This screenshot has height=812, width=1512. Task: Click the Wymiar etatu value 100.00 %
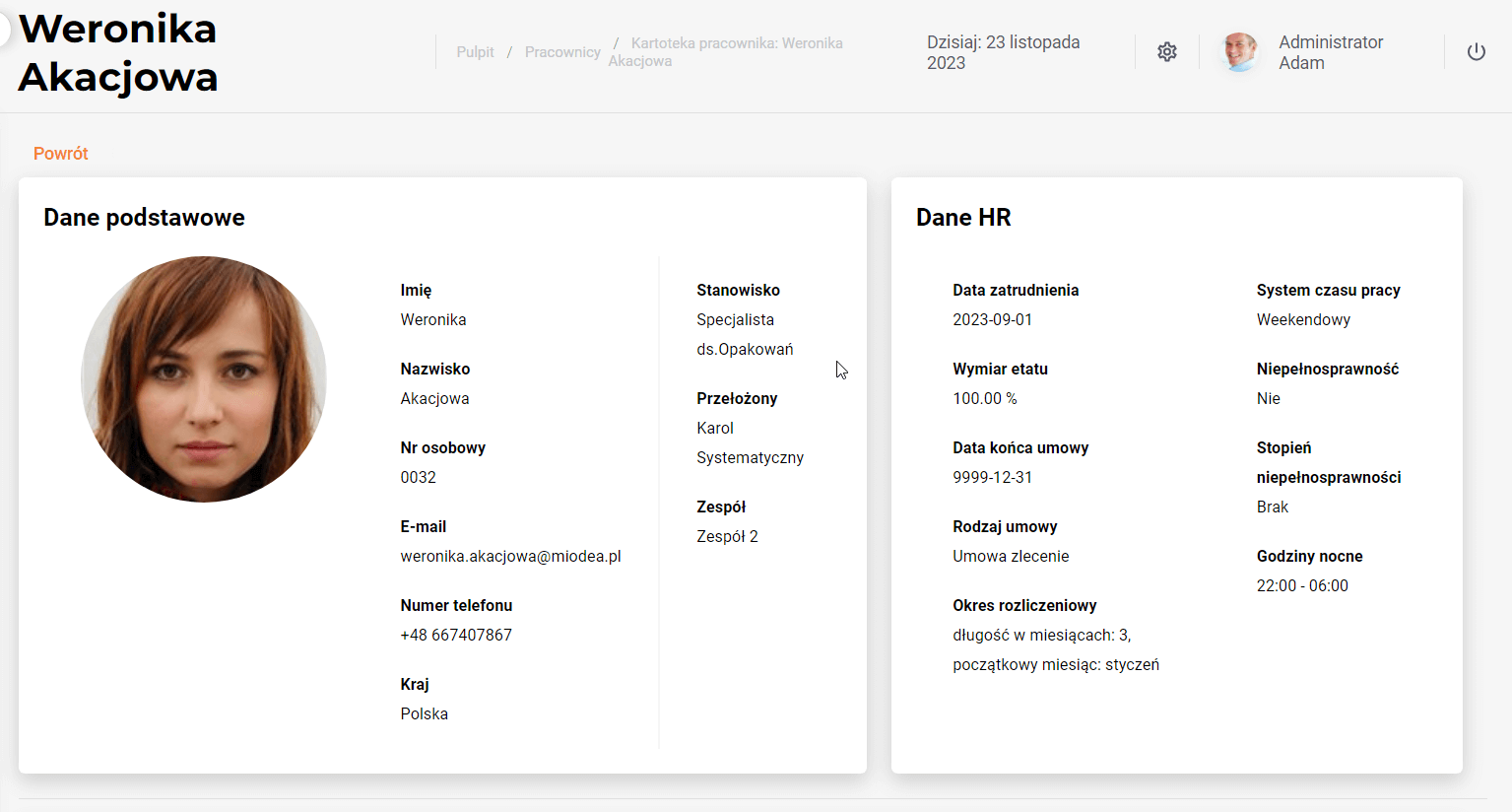point(985,398)
